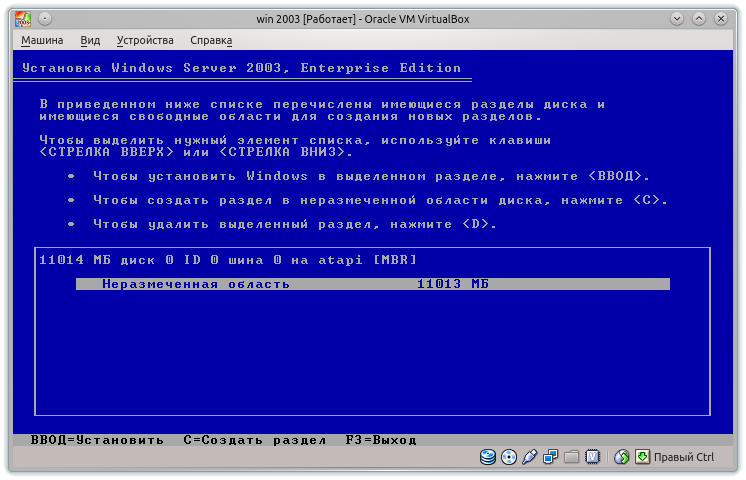Image resolution: width=746 pixels, height=480 pixels.
Task: Open the Машина menu
Action: [x=42, y=40]
